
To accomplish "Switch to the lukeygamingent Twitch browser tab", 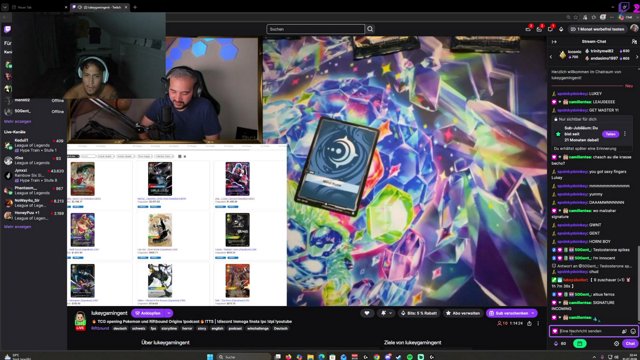I will click(x=100, y=7).
